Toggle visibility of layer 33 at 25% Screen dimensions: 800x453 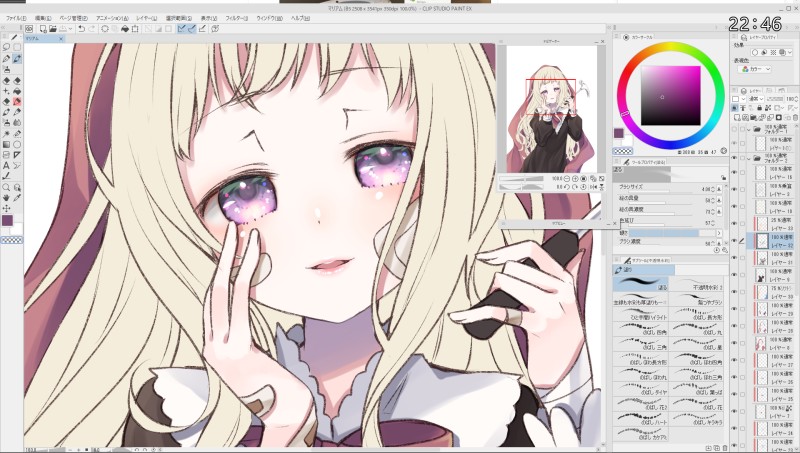tap(734, 223)
